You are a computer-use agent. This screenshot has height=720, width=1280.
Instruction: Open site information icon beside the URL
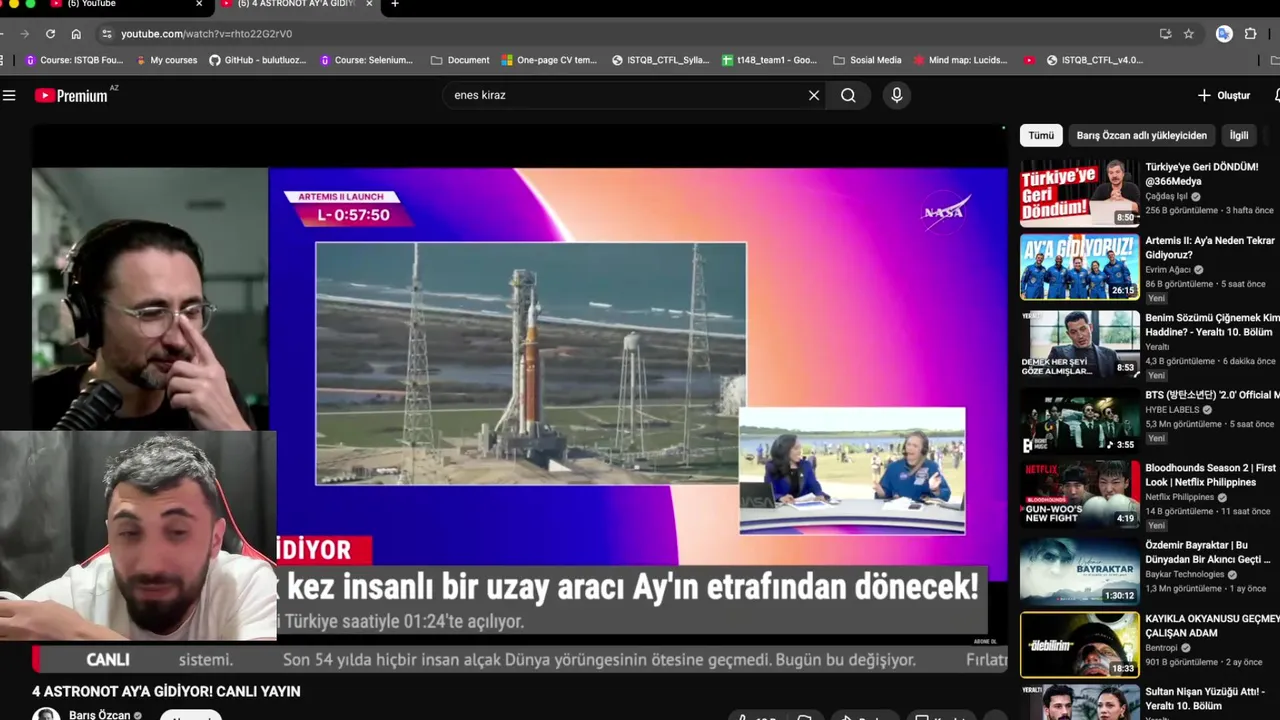coord(107,34)
